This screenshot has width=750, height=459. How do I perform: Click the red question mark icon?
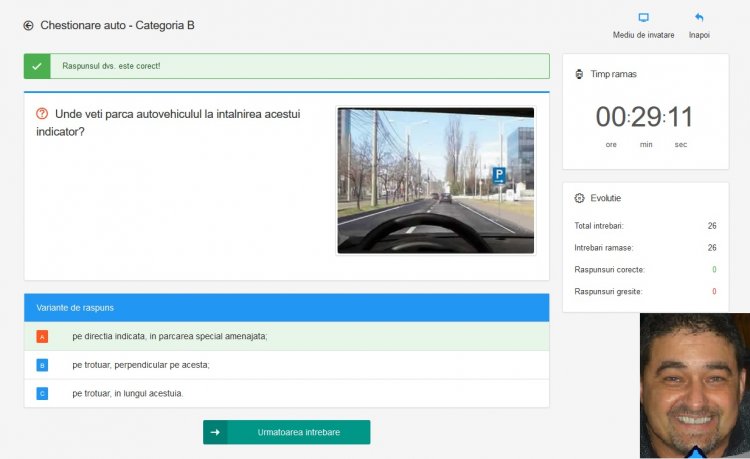(x=42, y=114)
